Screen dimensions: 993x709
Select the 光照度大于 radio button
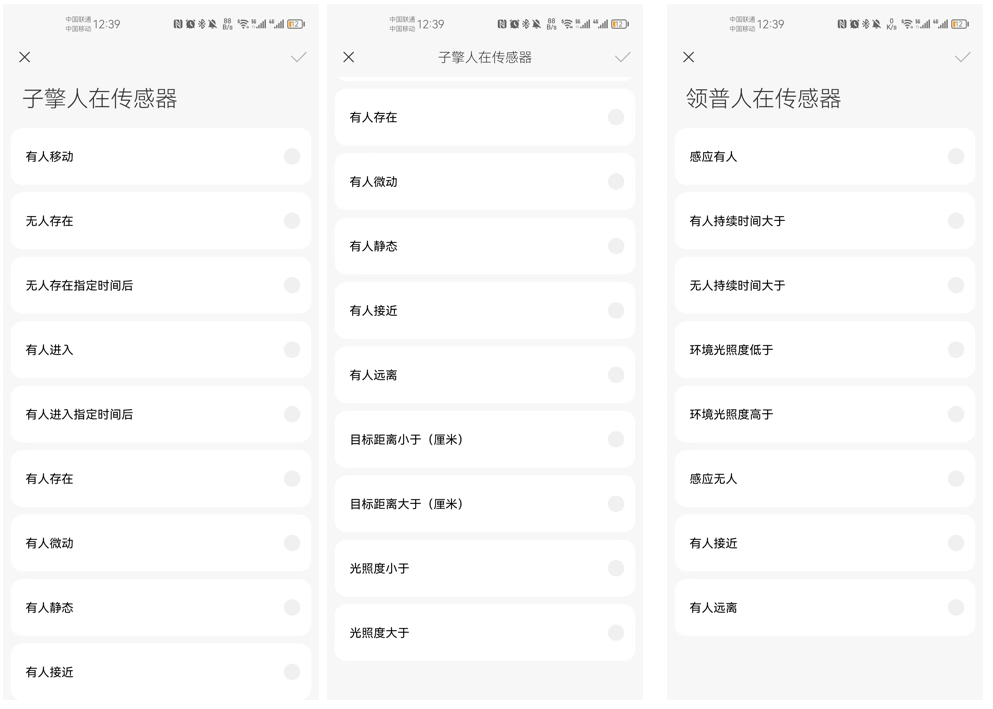click(x=616, y=633)
